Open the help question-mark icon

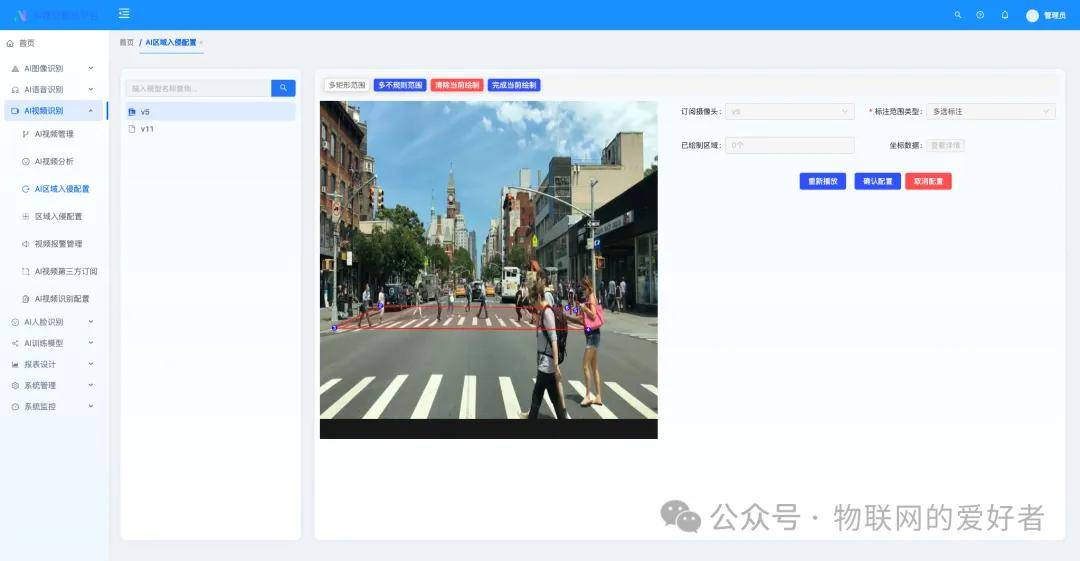pyautogui.click(x=980, y=14)
